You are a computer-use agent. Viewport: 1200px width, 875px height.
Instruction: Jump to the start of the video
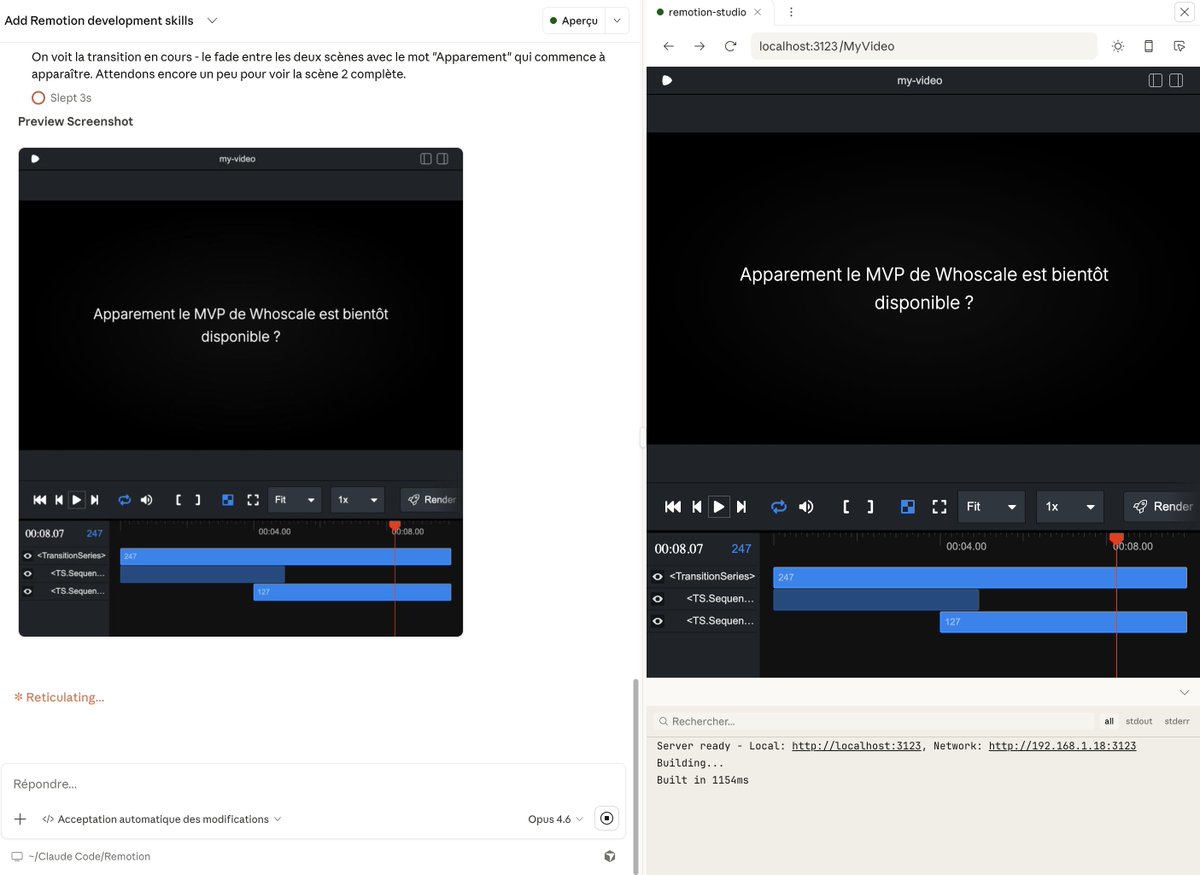pos(673,507)
